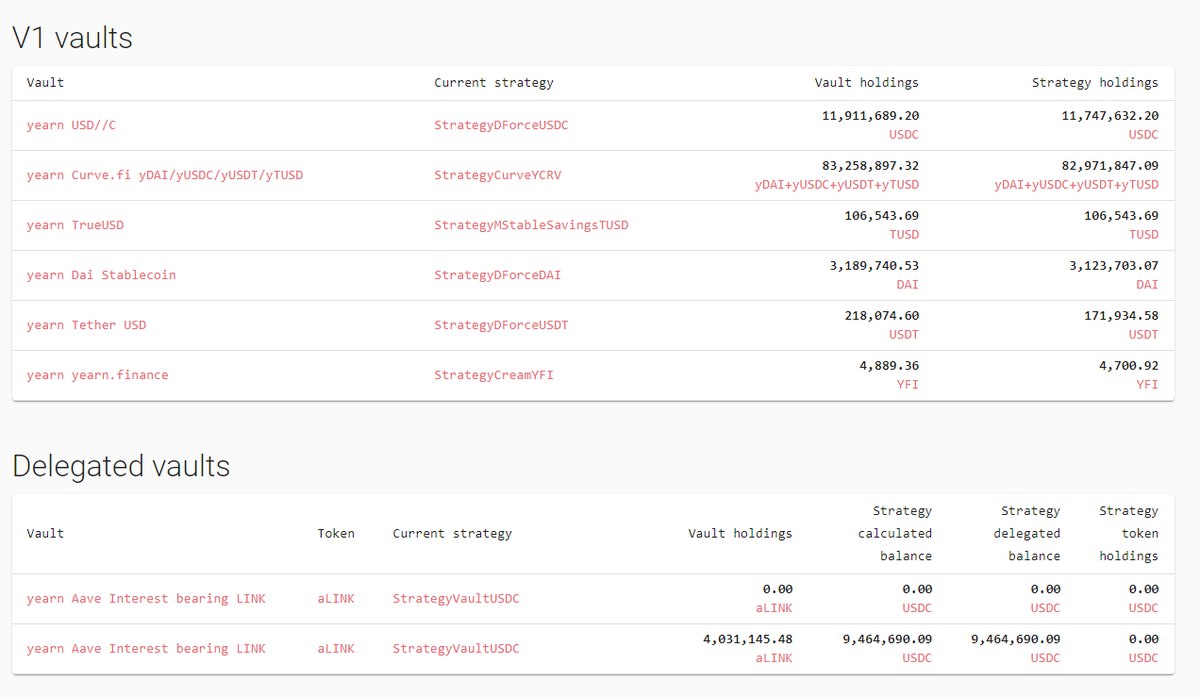The image size is (1200, 697).
Task: Click the StrategyDForceUSDC strategy link
Action: click(x=501, y=125)
